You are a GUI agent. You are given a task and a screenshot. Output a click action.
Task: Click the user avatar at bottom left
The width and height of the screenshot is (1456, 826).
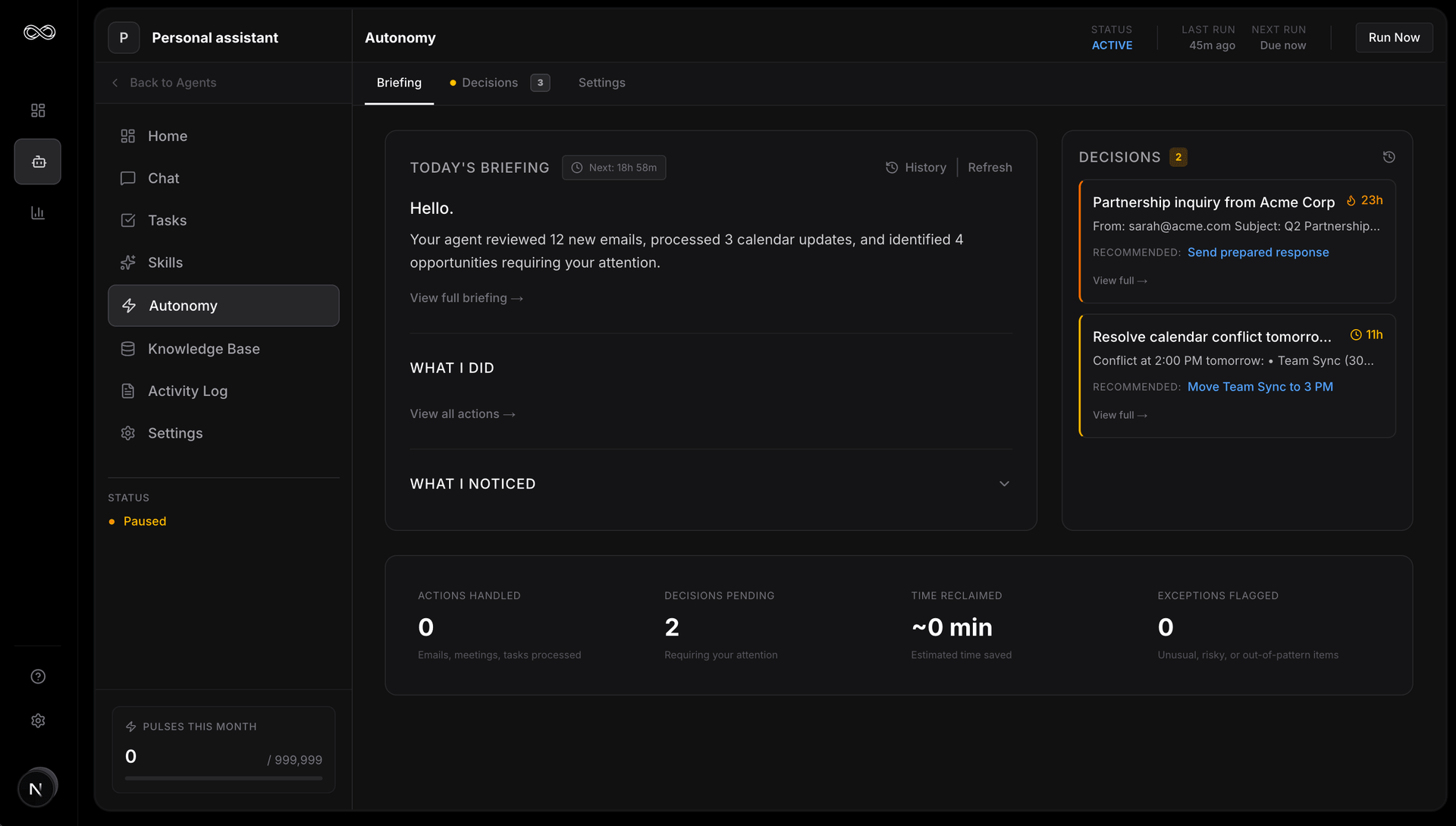pyautogui.click(x=36, y=787)
